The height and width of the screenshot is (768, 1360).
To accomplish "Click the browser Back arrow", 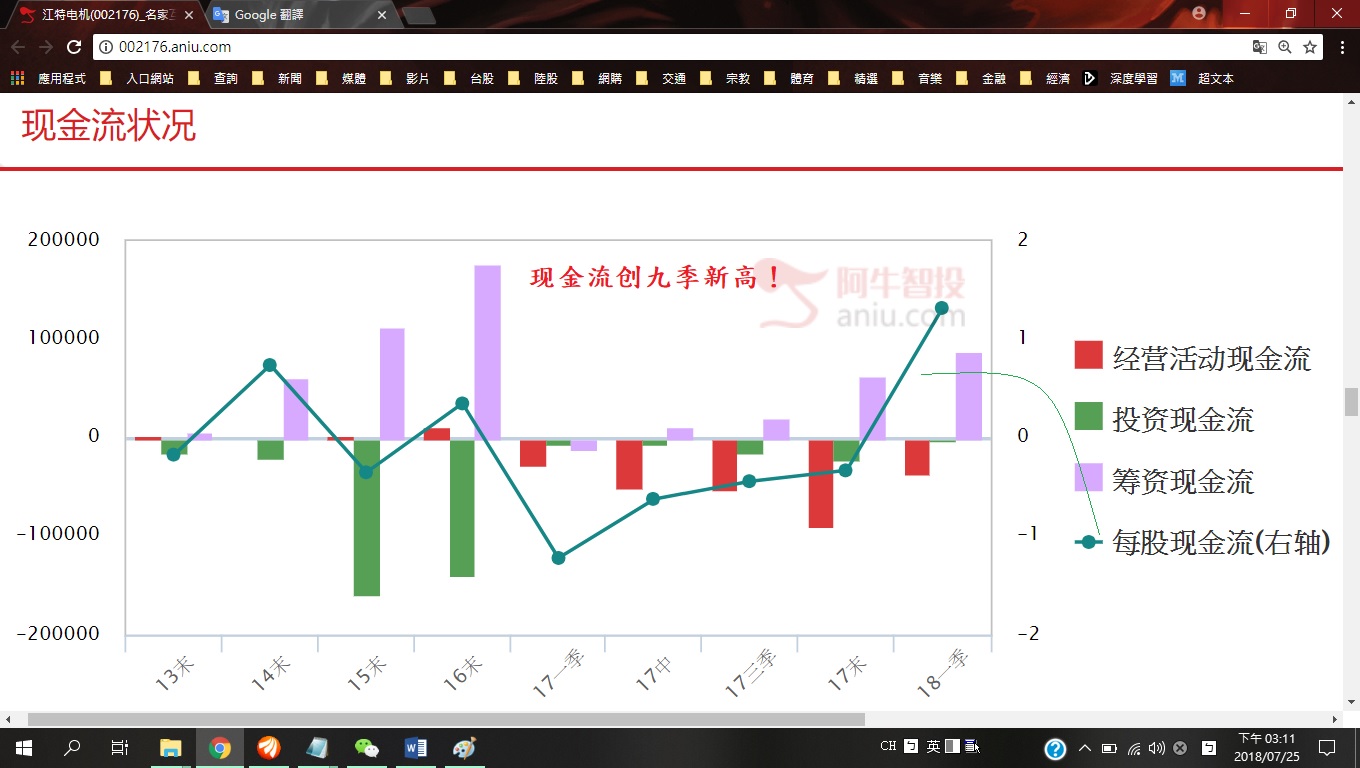I will click(x=18, y=47).
